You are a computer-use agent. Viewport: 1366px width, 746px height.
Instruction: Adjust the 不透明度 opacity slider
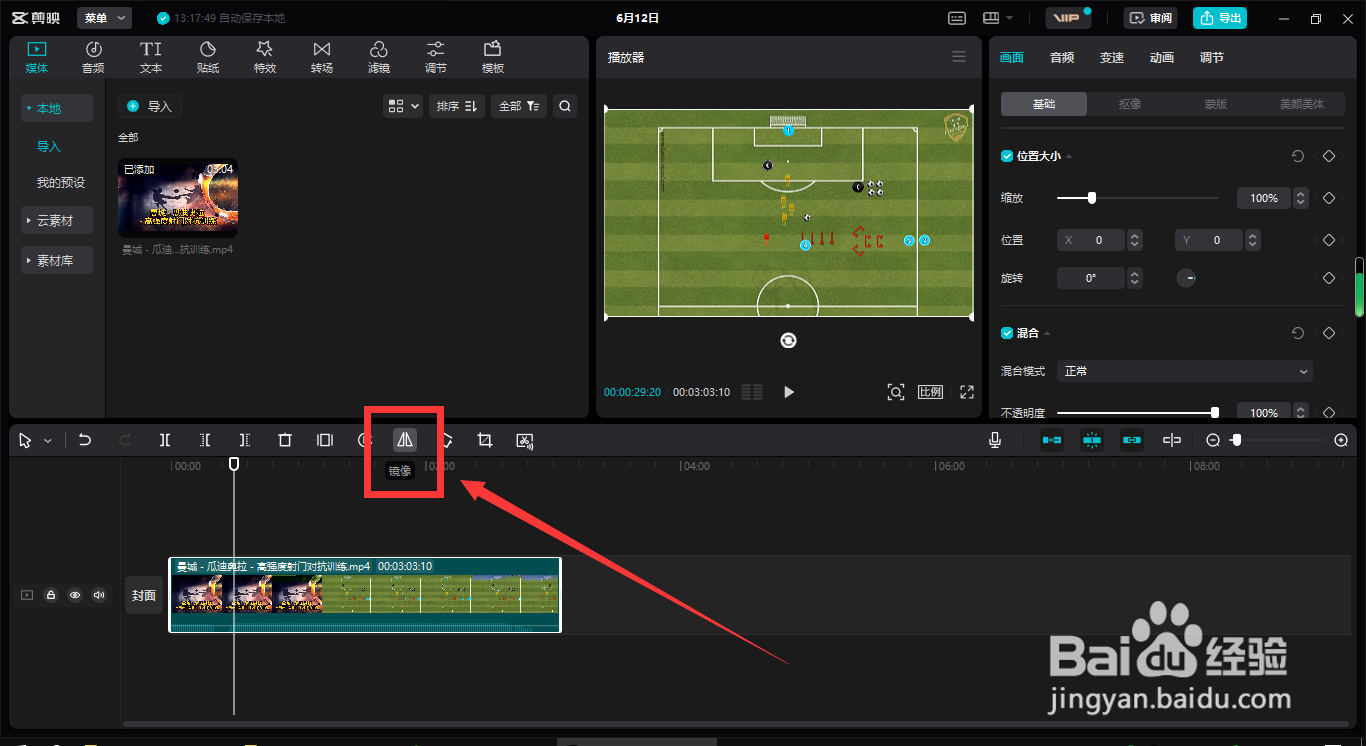click(x=1138, y=412)
